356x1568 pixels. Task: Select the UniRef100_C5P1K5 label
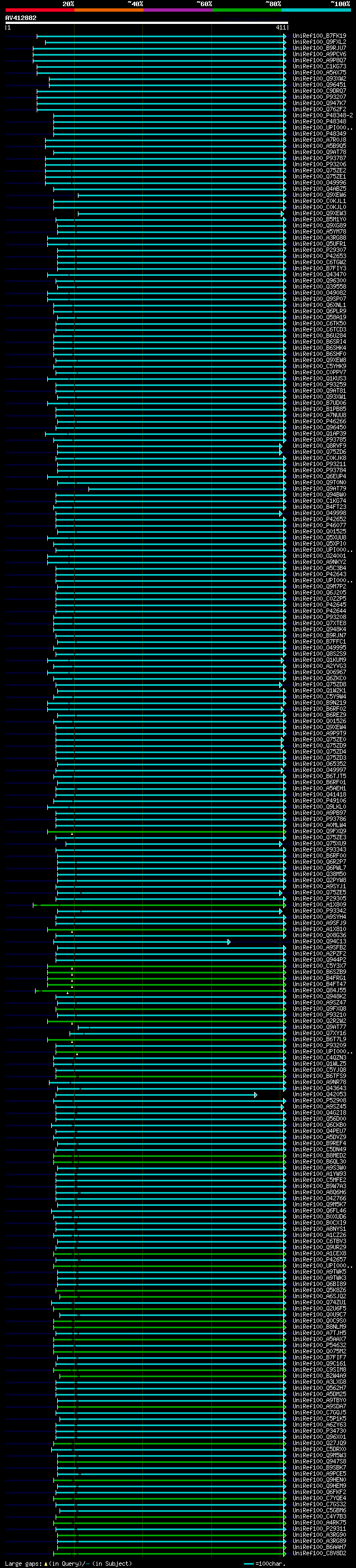[319, 1419]
